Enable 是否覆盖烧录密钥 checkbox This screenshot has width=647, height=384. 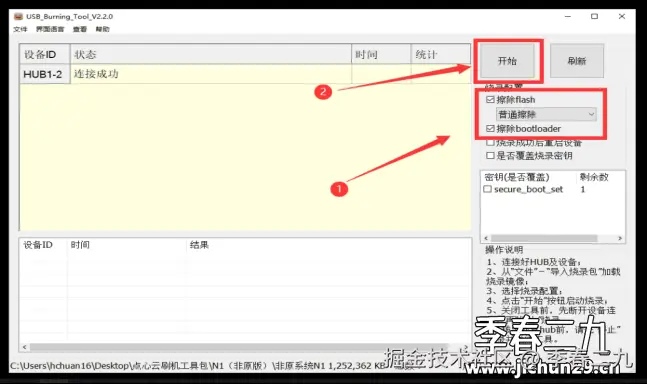490,155
